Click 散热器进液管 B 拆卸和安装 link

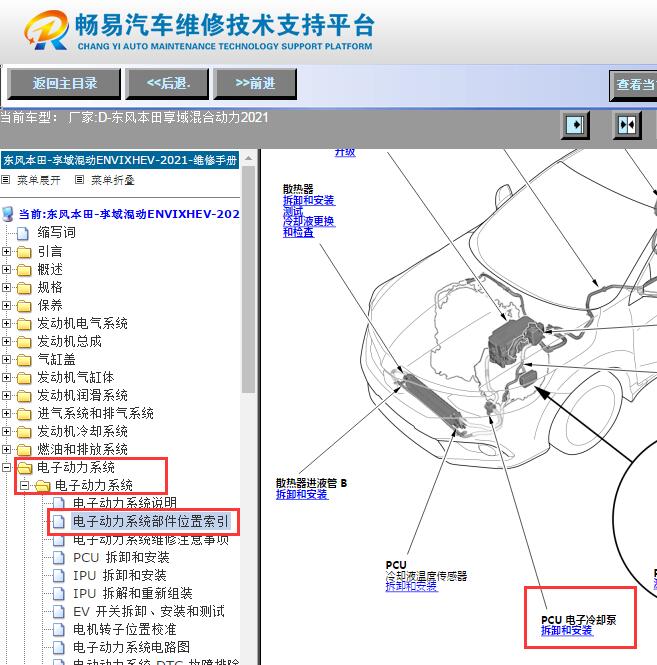302,495
